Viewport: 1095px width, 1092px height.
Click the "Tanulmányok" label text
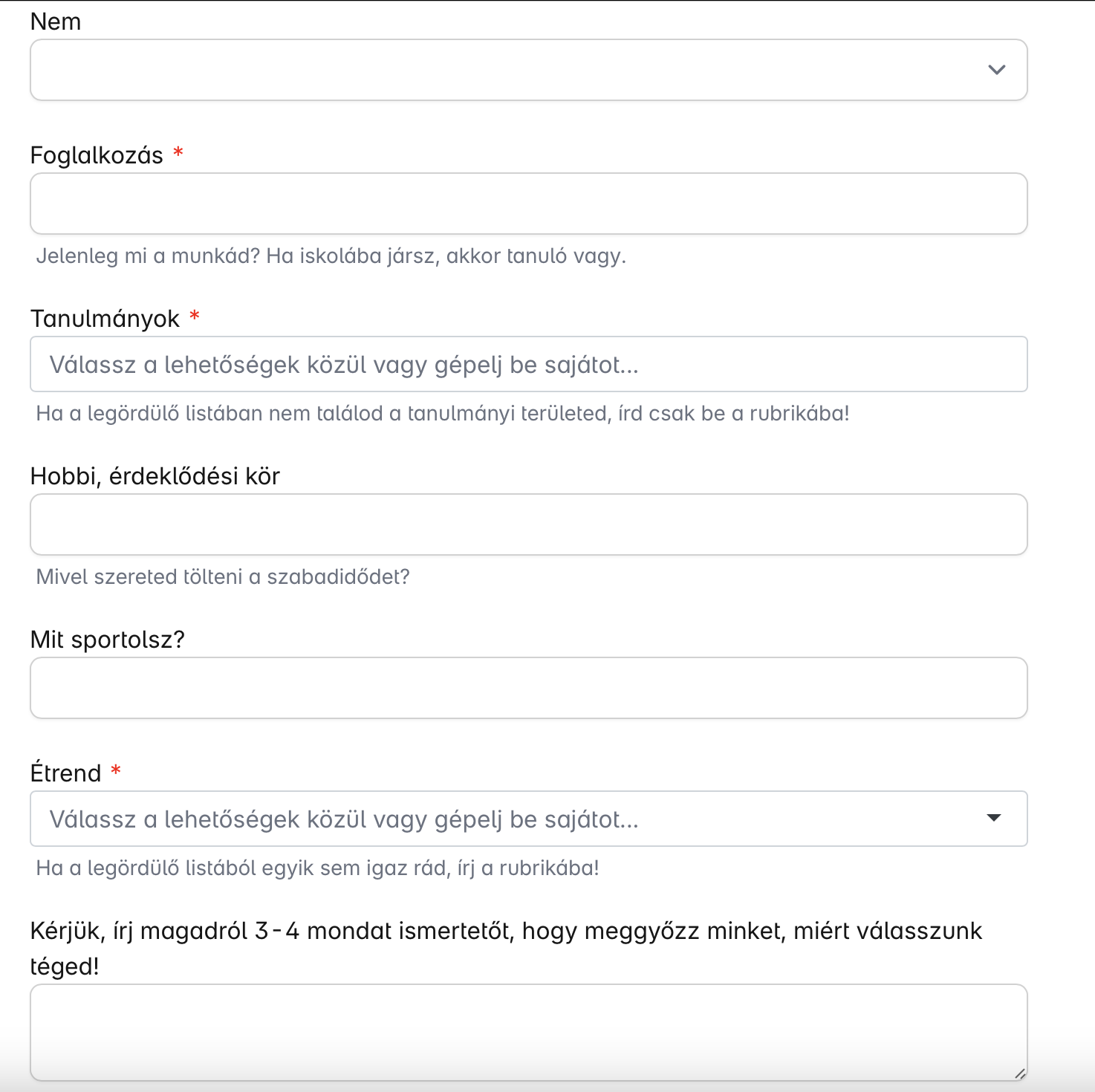tap(105, 319)
